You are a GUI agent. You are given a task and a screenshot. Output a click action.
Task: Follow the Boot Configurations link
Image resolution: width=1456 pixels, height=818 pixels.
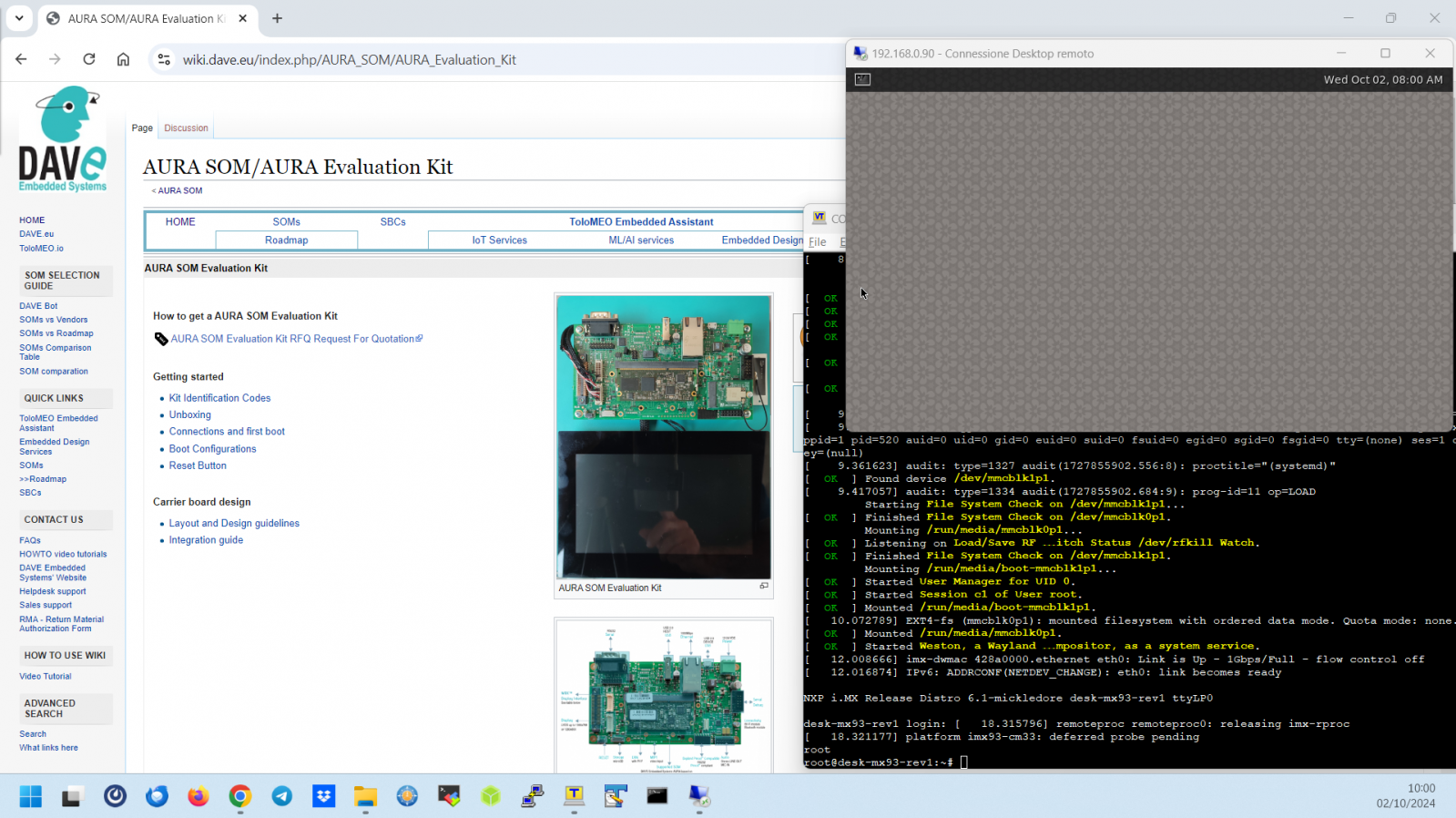(x=212, y=449)
